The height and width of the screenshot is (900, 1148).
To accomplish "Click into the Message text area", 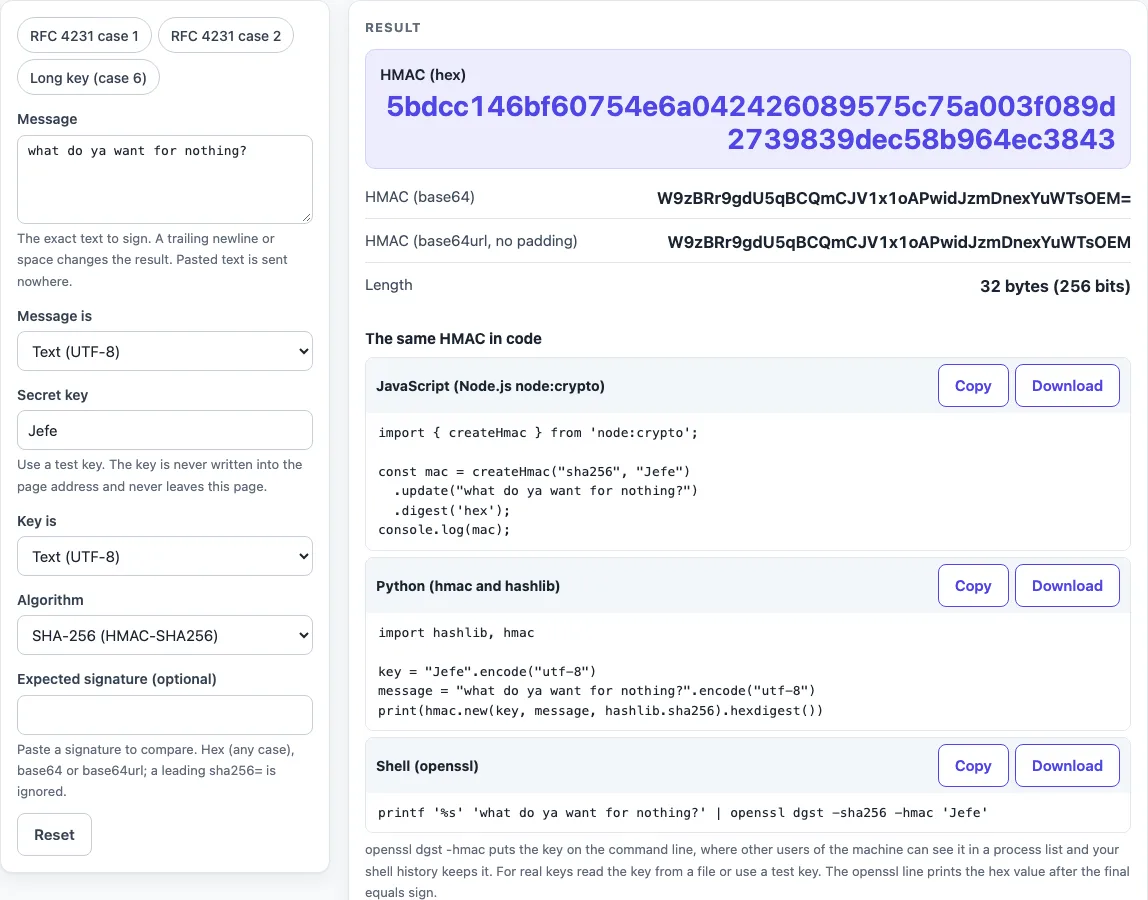I will pos(165,179).
